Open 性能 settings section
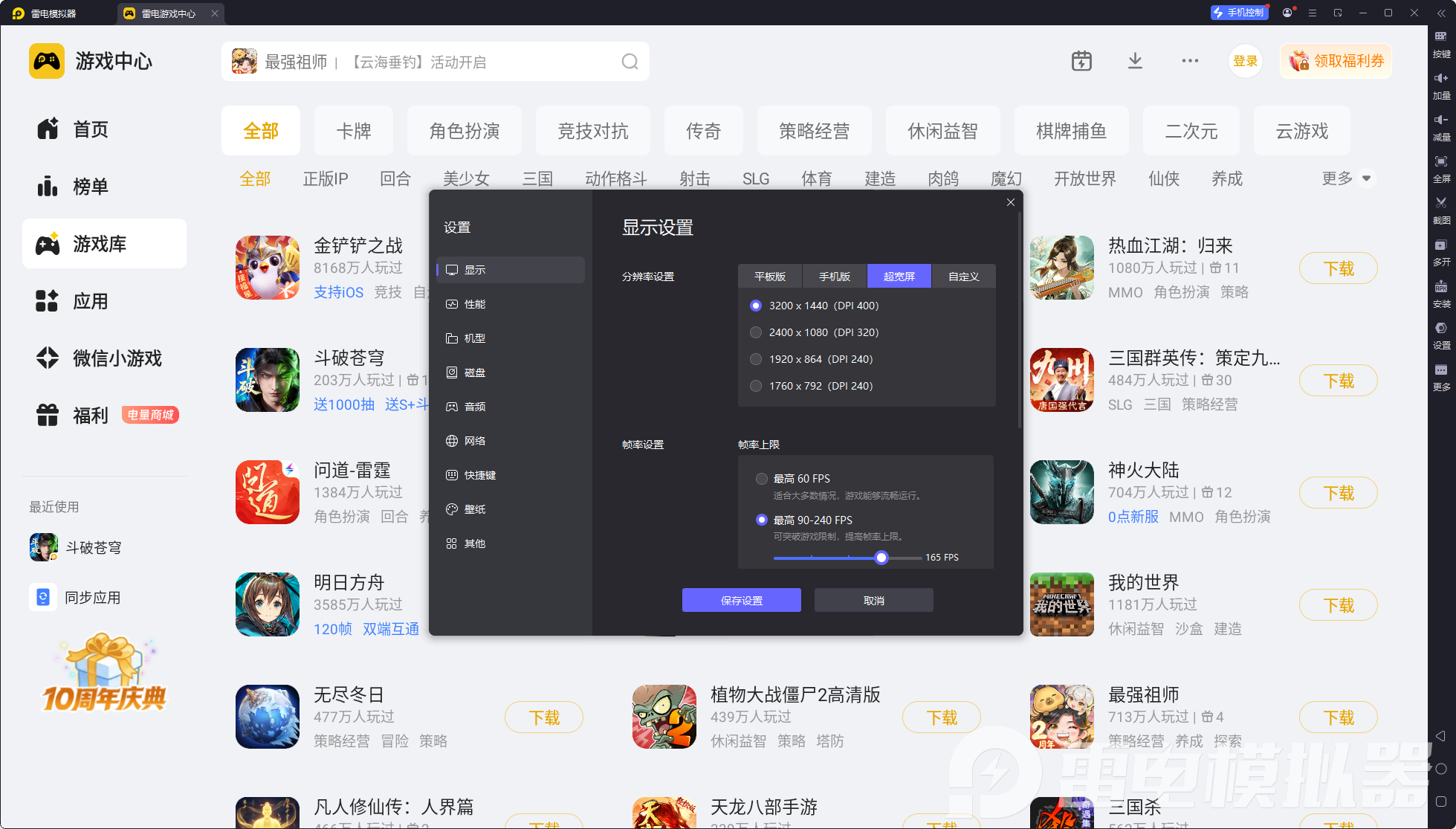The width and height of the screenshot is (1456, 829). pyautogui.click(x=475, y=304)
